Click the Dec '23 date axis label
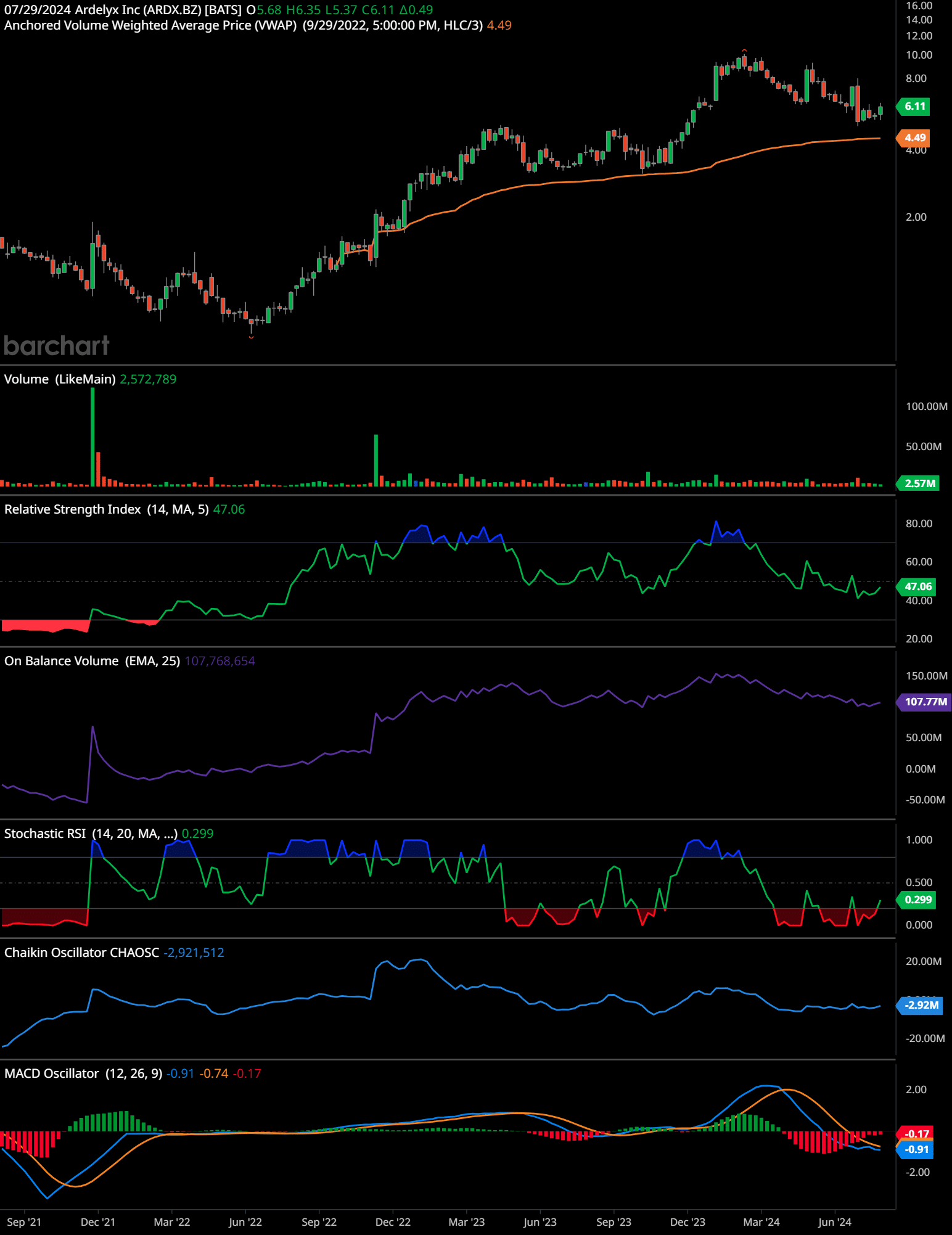 (x=687, y=1222)
